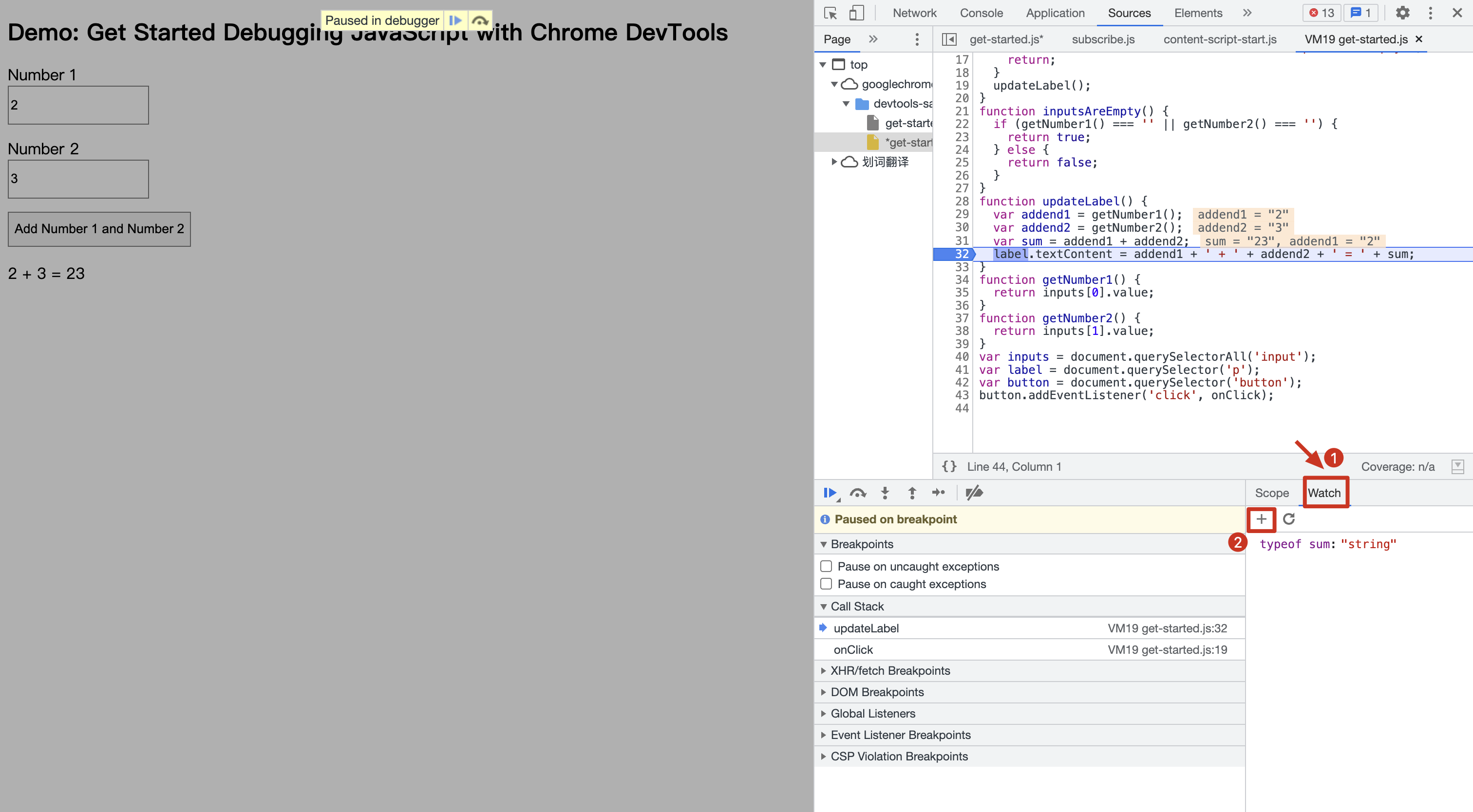Enable Pause on uncaught exceptions

click(x=826, y=566)
